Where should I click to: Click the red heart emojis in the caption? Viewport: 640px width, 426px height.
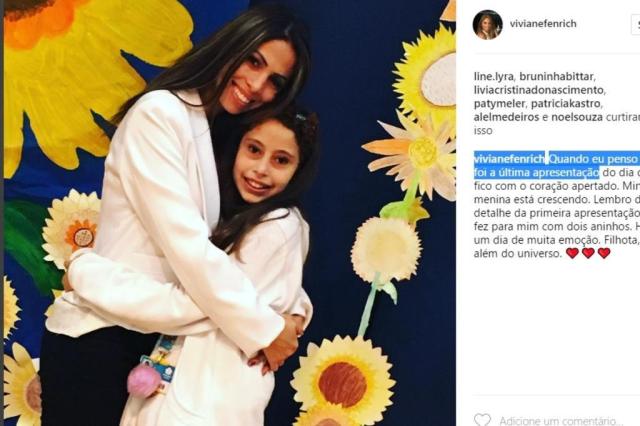click(x=588, y=253)
